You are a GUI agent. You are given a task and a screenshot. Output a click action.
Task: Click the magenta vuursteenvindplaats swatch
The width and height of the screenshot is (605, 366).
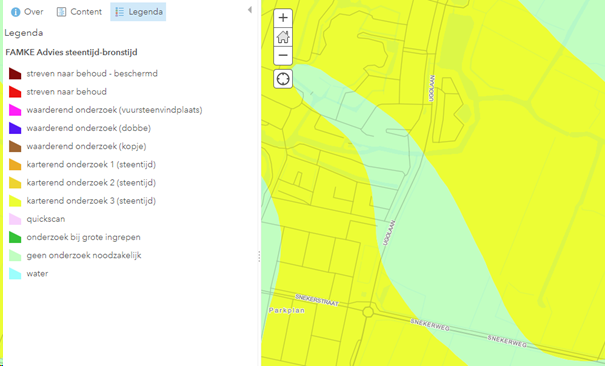(15, 110)
